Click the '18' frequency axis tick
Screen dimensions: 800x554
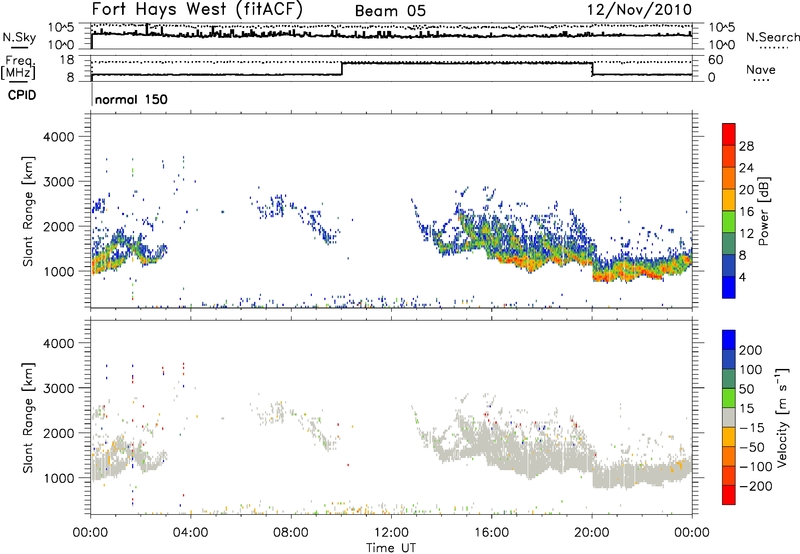click(67, 60)
